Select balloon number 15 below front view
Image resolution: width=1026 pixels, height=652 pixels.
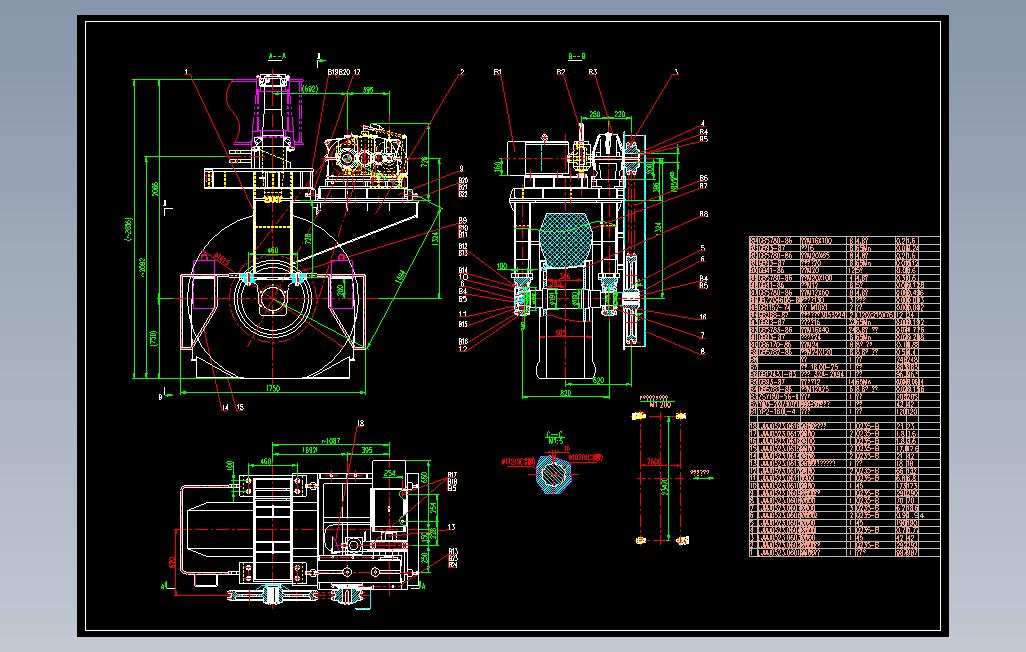click(x=239, y=407)
